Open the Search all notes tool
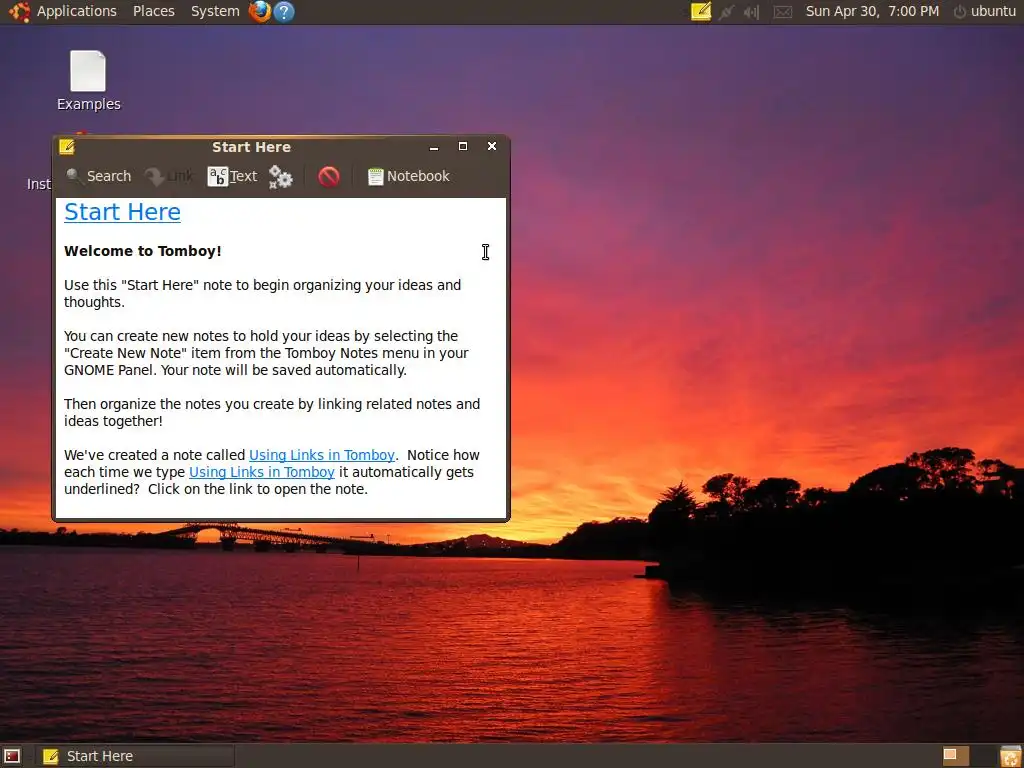 pyautogui.click(x=99, y=176)
